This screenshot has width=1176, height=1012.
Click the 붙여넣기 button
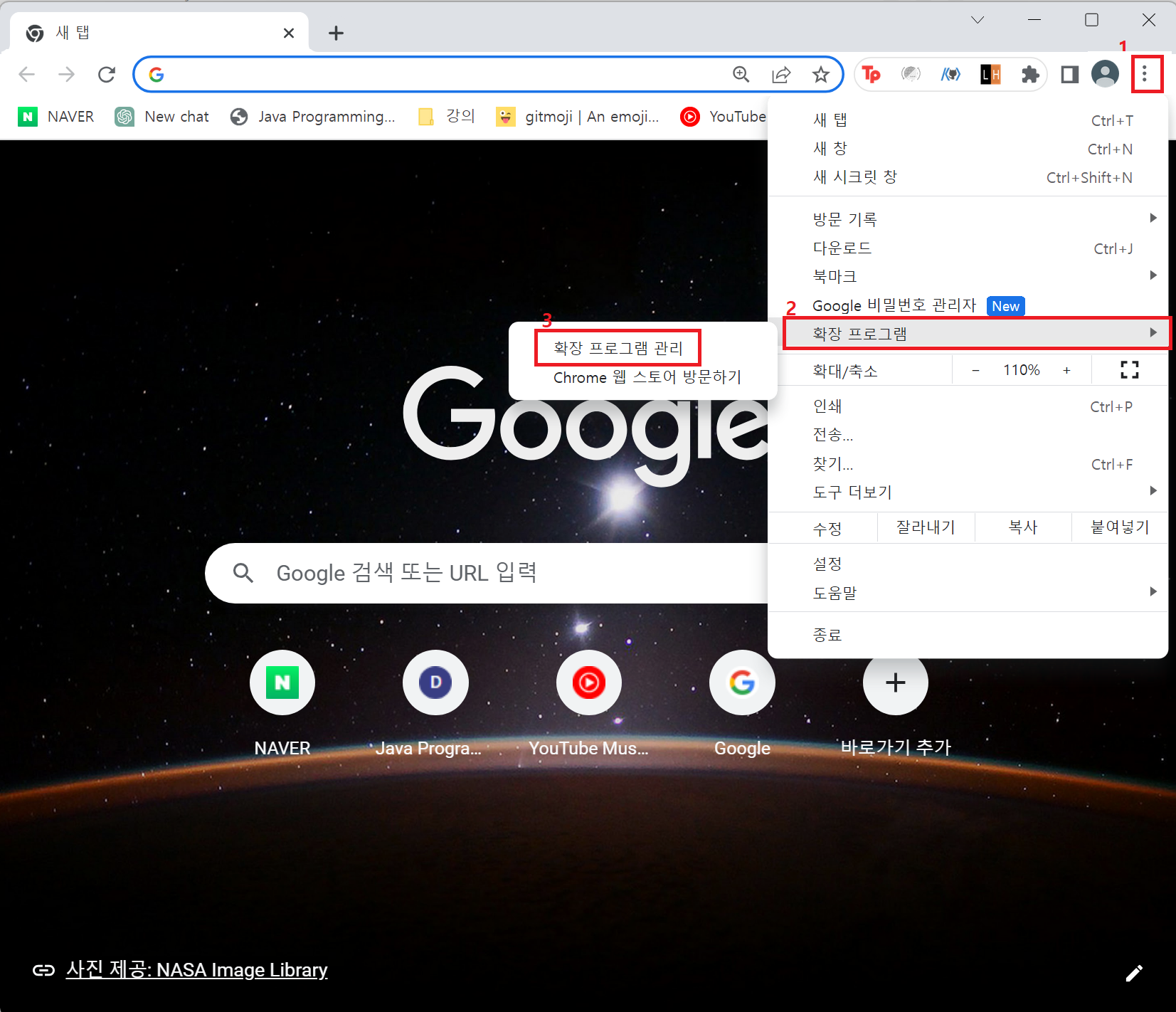coord(1120,527)
